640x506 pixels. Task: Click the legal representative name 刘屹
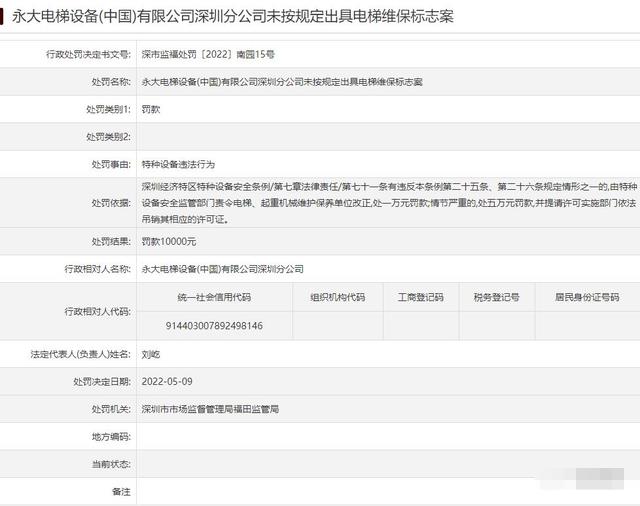pyautogui.click(x=153, y=355)
